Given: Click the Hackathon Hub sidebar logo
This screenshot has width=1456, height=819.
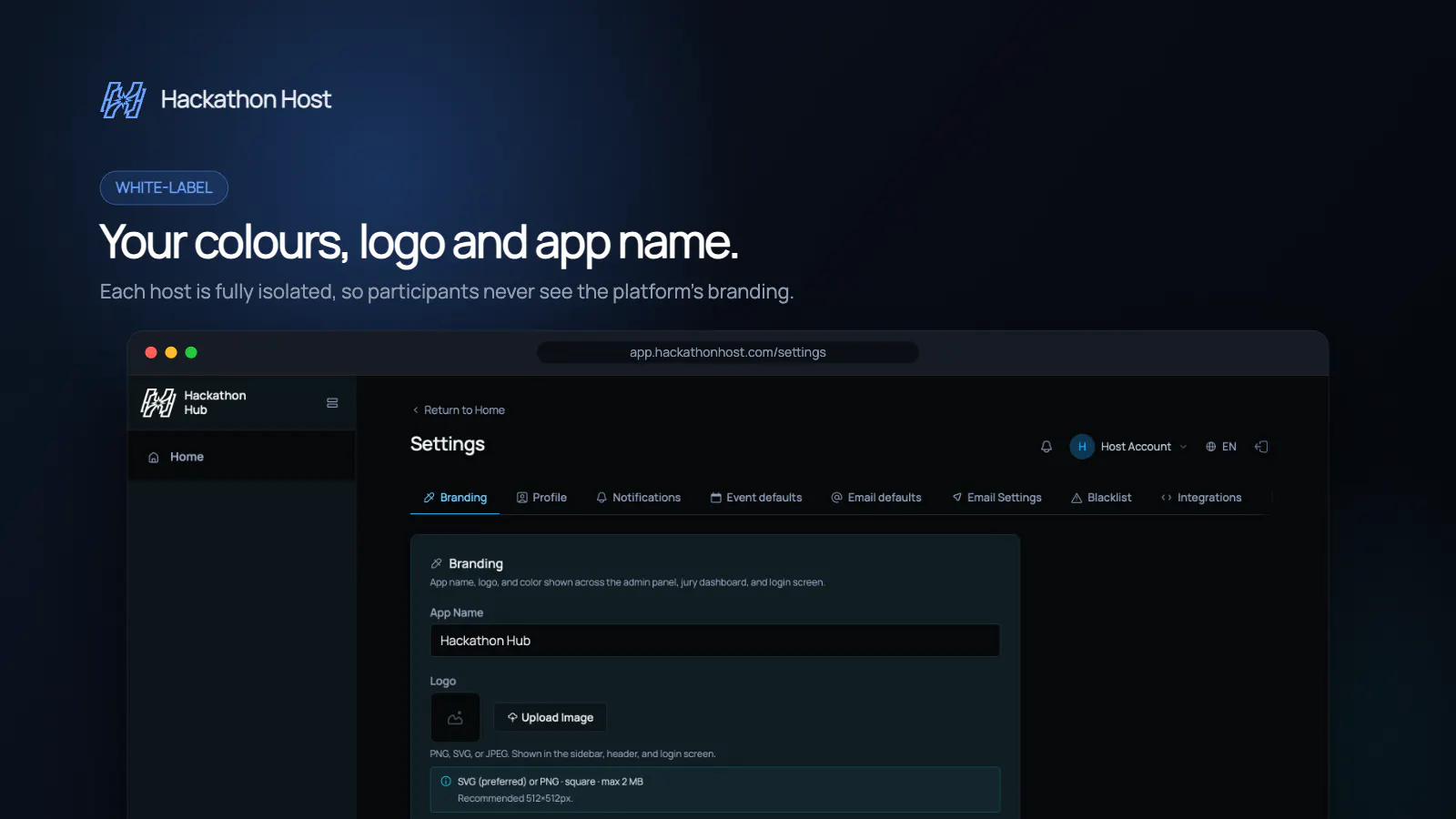Looking at the screenshot, I should pos(158,402).
